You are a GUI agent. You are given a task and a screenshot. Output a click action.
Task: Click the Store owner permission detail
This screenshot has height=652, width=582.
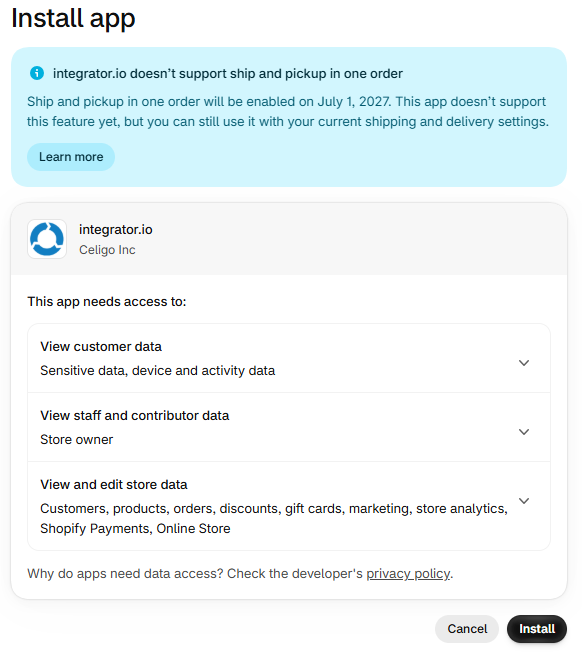point(76,440)
